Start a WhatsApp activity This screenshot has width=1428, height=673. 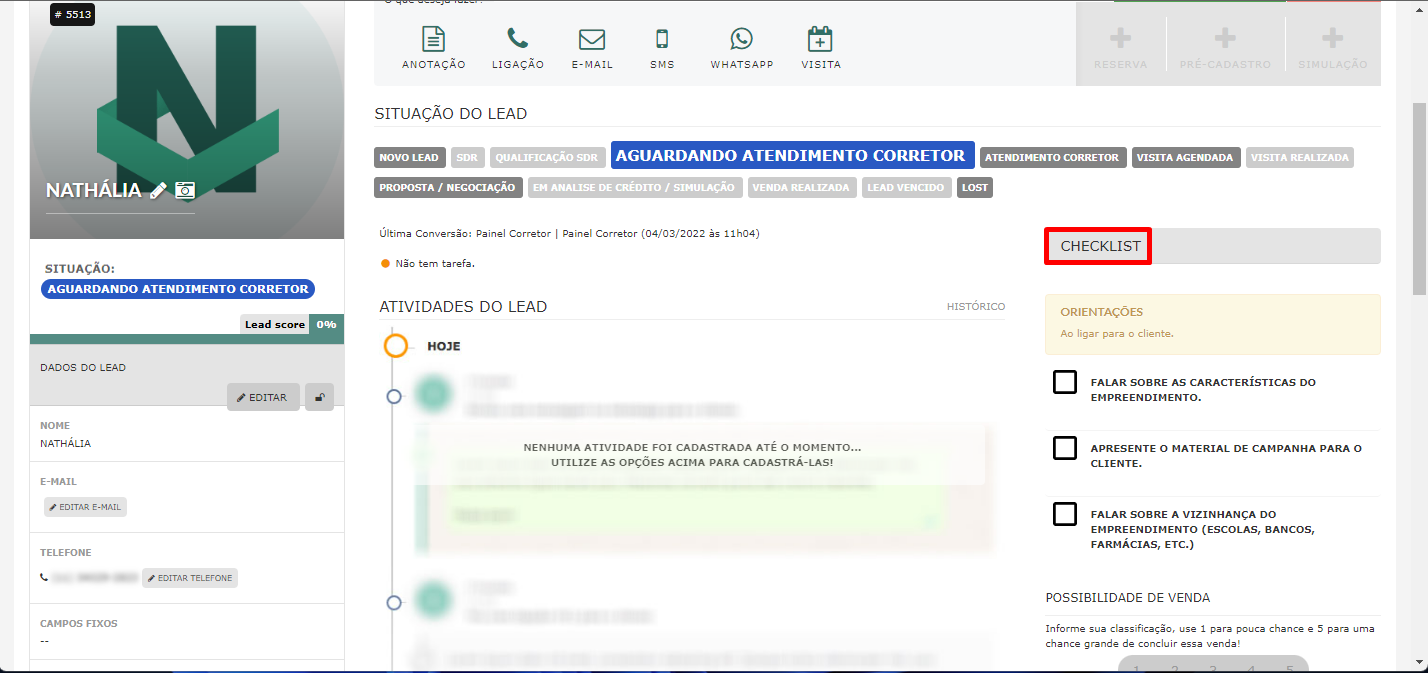click(x=741, y=39)
